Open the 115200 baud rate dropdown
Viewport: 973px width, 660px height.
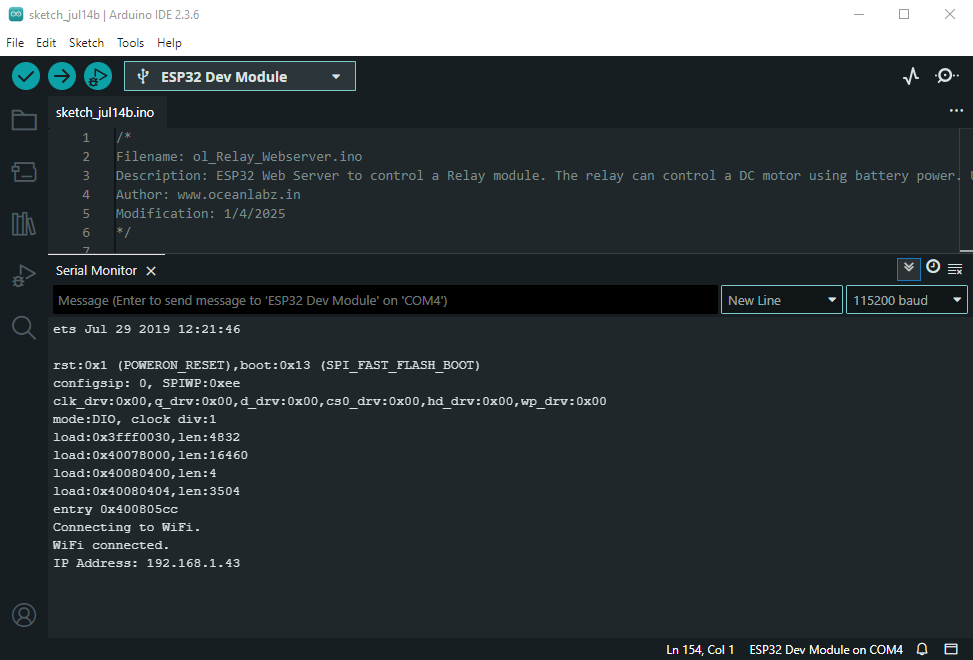(907, 300)
